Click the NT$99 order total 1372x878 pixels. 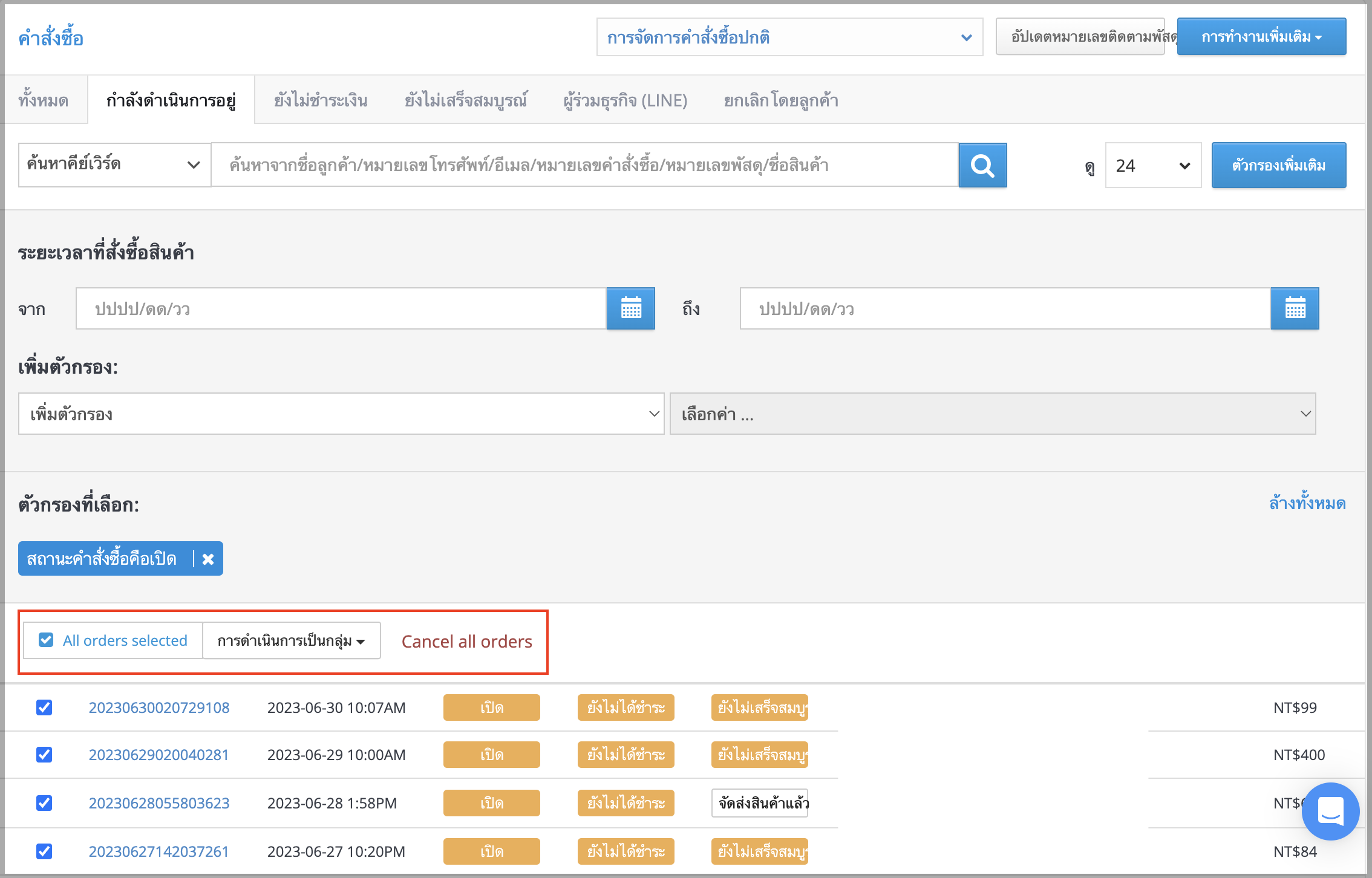click(1295, 707)
